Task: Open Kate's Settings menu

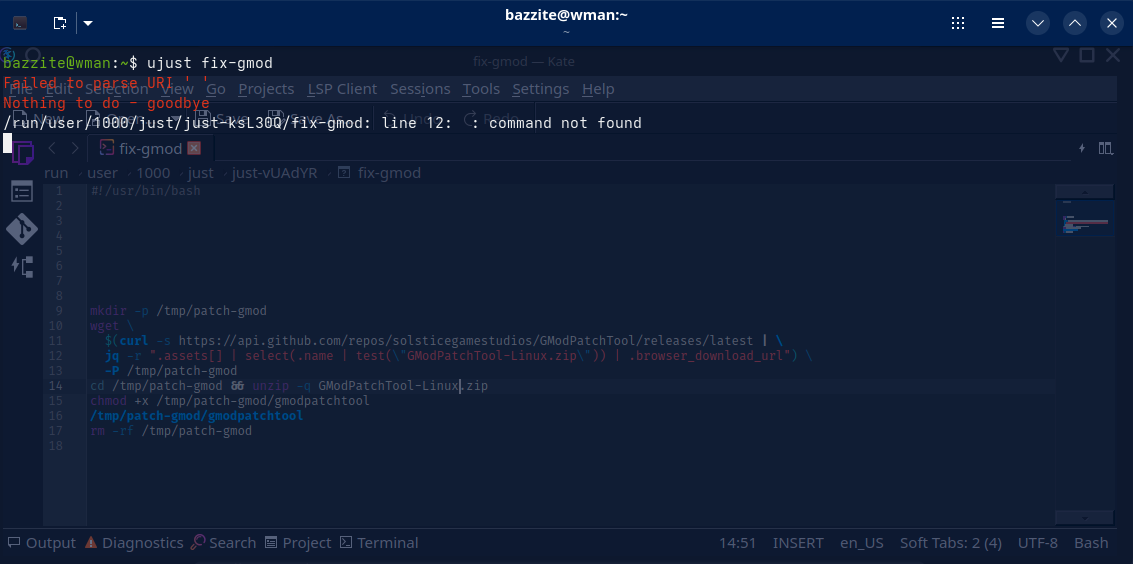Action: coord(540,89)
